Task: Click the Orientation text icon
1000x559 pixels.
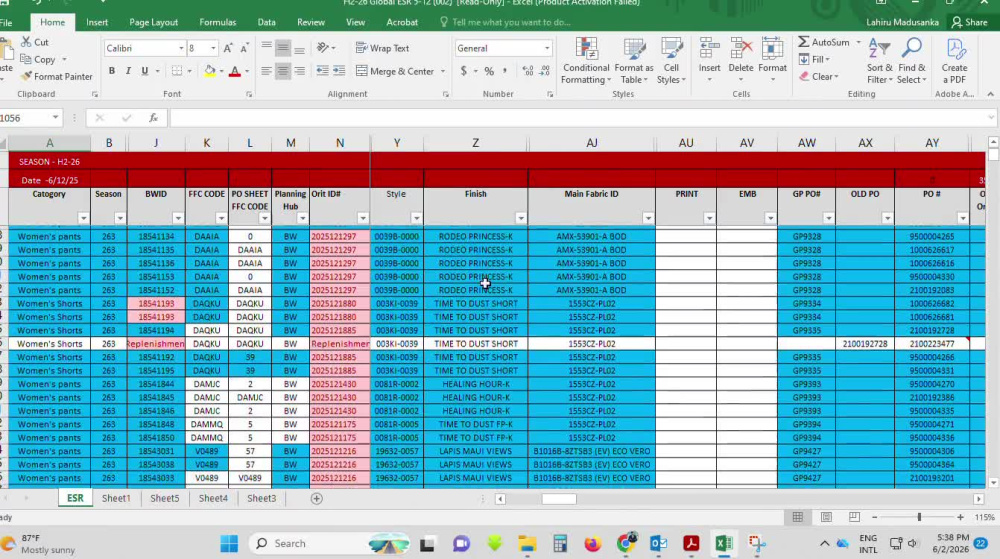Action: coord(323,48)
